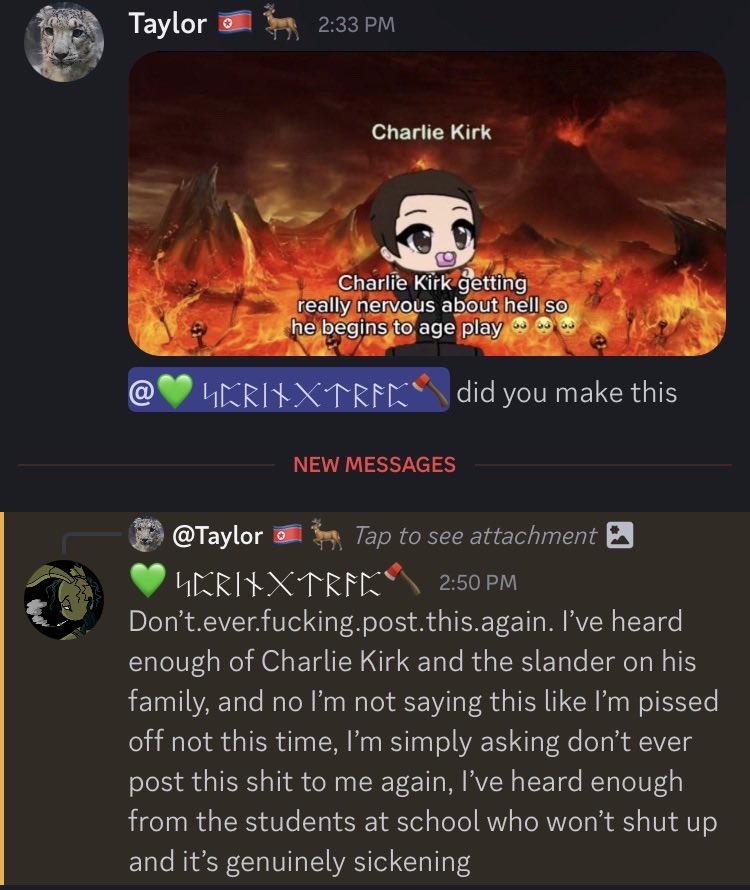Tap the axe emoji after the rune username
This screenshot has width=750, height=890.
[x=403, y=578]
